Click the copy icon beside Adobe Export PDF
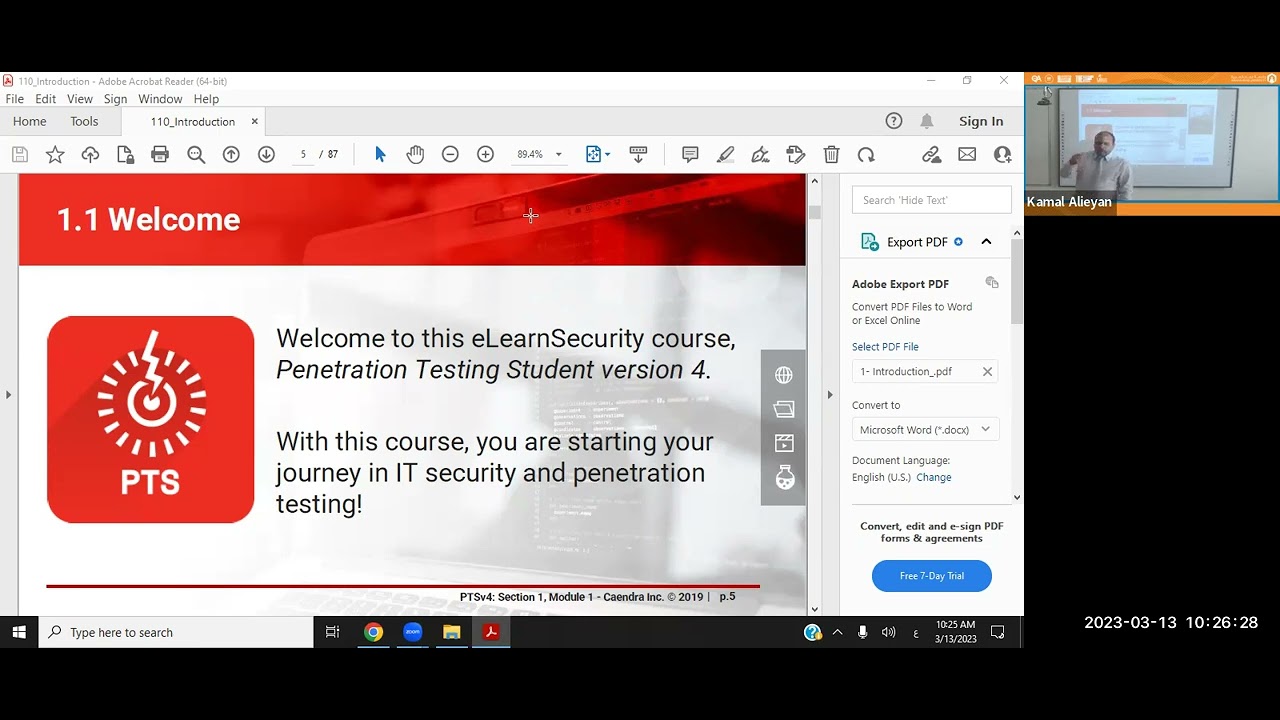Image resolution: width=1280 pixels, height=720 pixels. pyautogui.click(x=992, y=283)
